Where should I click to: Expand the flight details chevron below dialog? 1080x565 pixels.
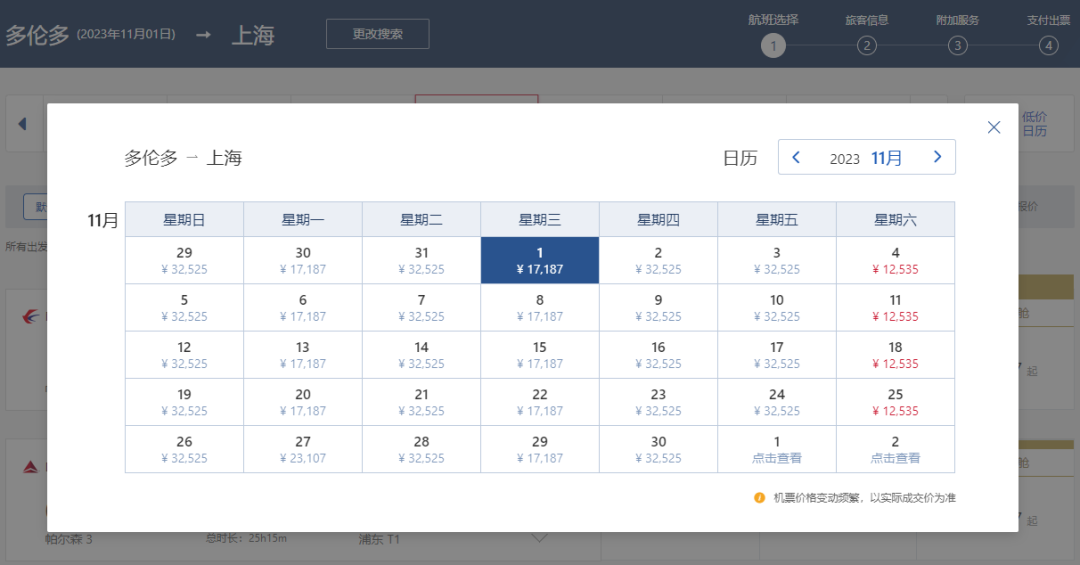click(x=540, y=538)
